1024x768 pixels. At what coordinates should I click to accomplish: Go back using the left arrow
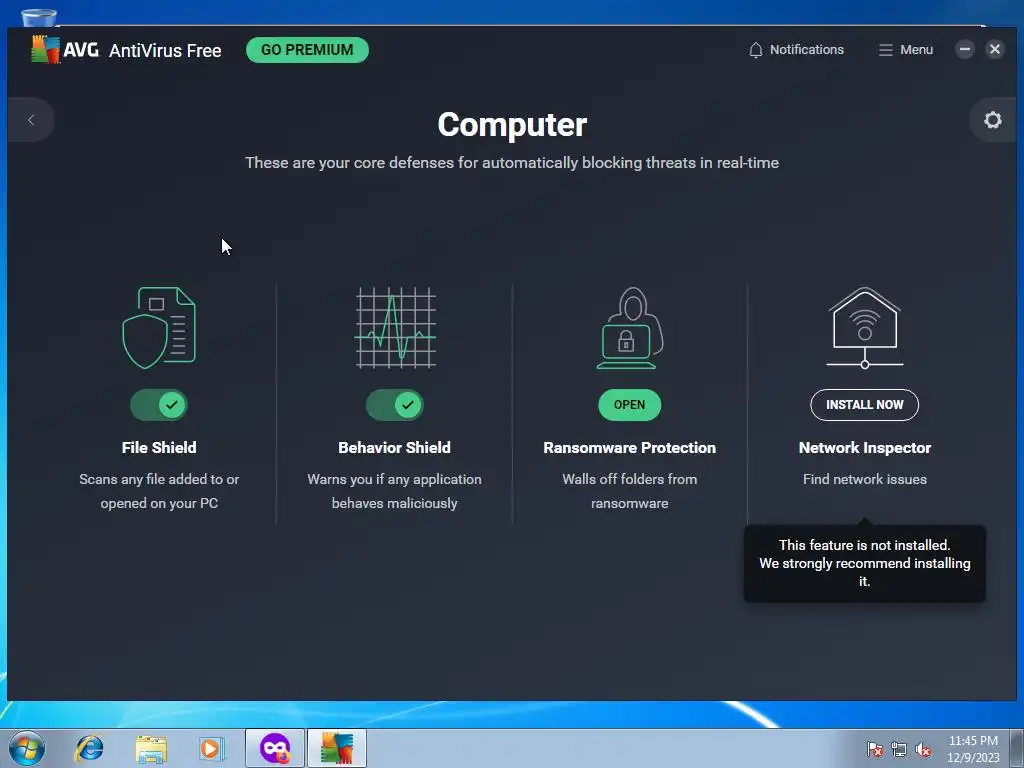[x=31, y=120]
